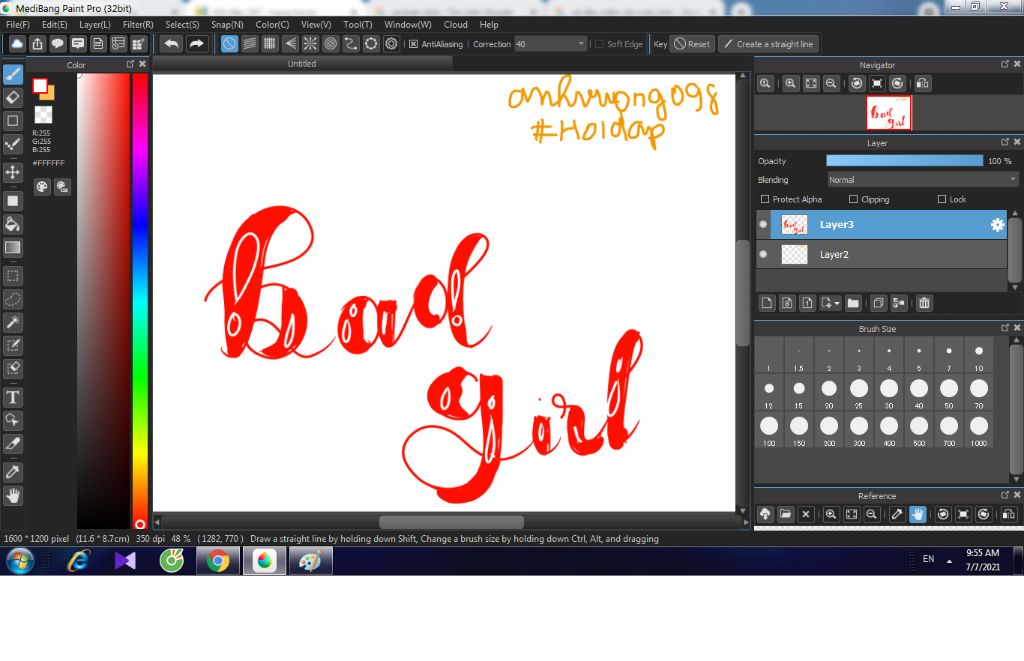Switch to the Untitled canvas tab

pyautogui.click(x=302, y=64)
